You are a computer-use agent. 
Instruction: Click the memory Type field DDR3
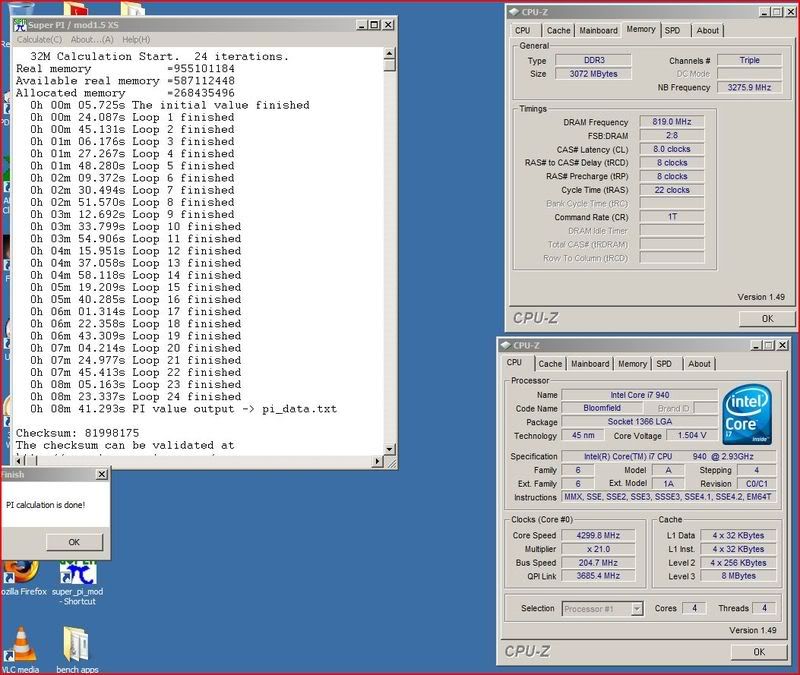coord(593,60)
